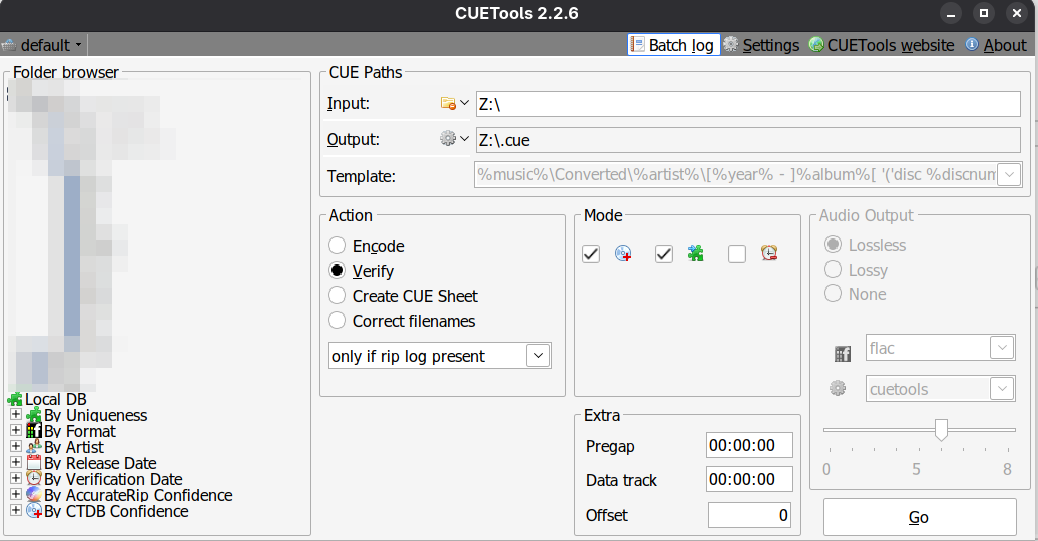This screenshot has height=541, width=1038.
Task: Enable the unchecked alarm clock mode checkbox
Action: tap(737, 254)
